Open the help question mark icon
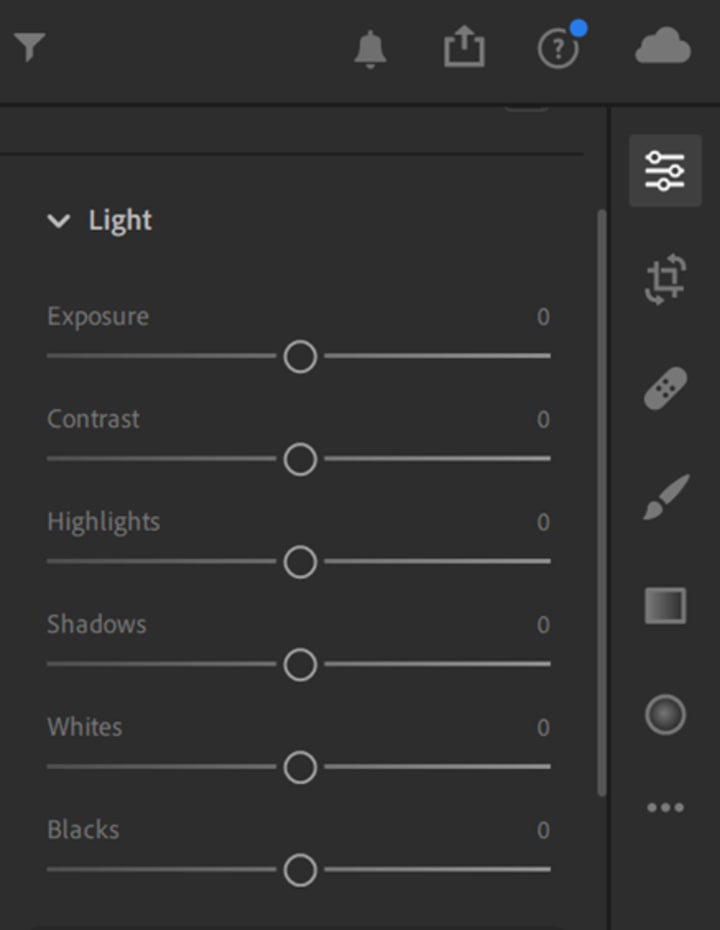Screen dimensions: 720x930 point(558,49)
